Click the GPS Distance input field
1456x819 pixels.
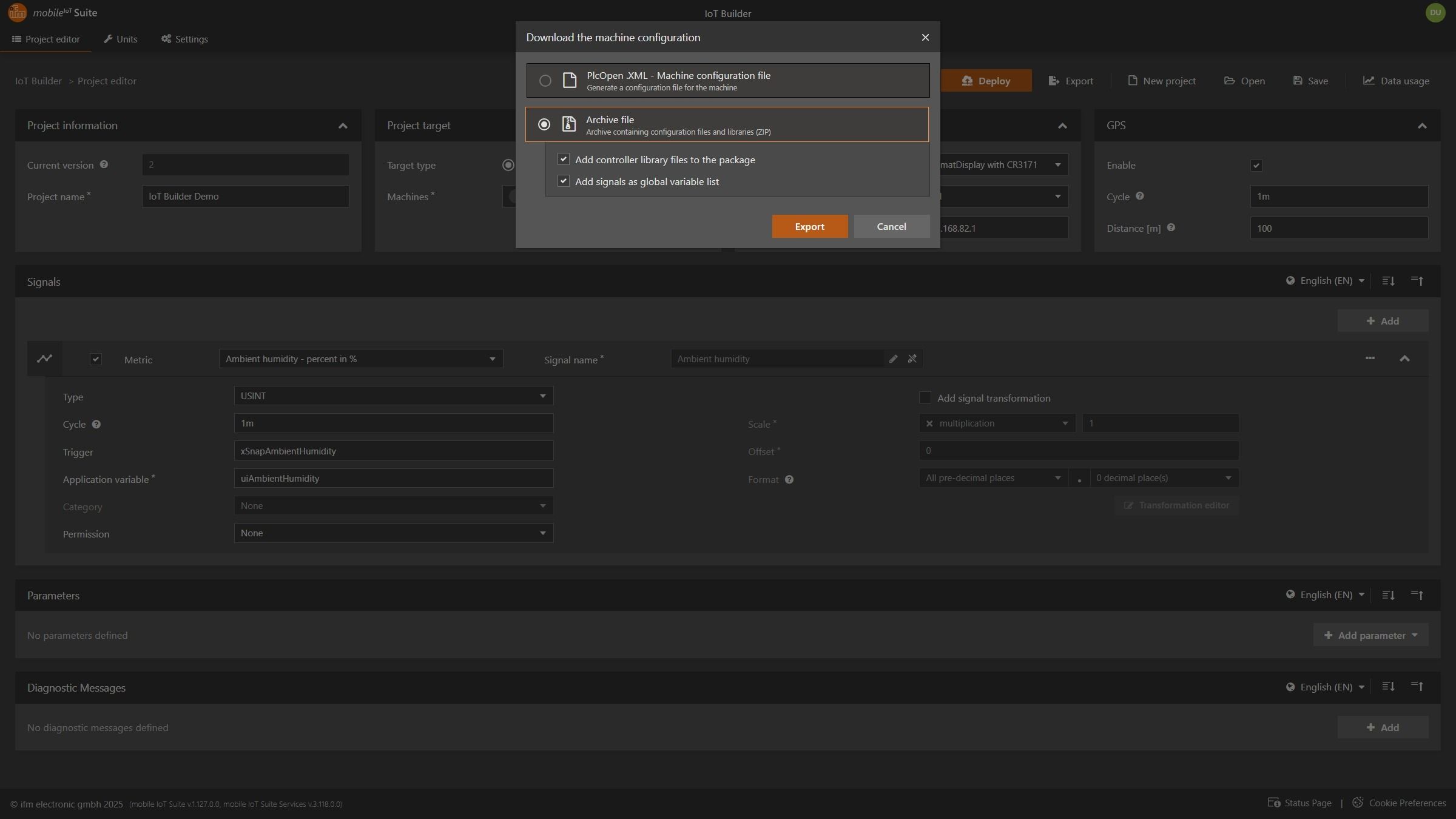pos(1339,228)
